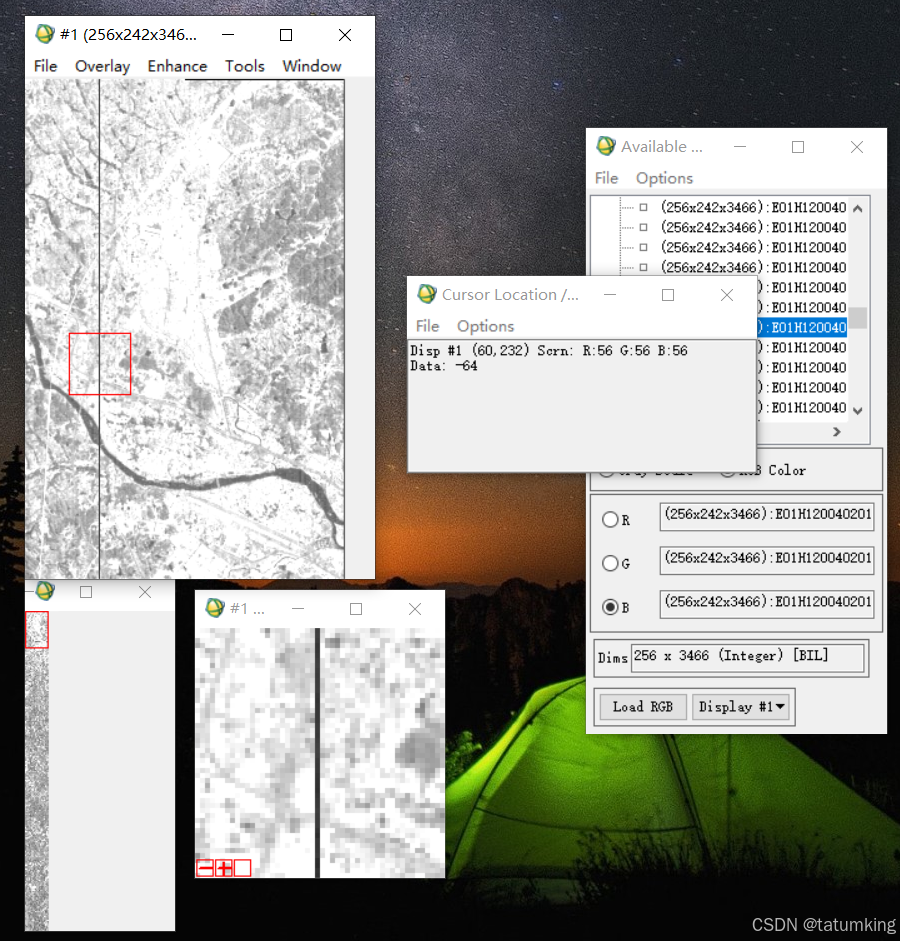The height and width of the screenshot is (941, 900).
Task: Click ENVI icon in zoom window title bar
Action: click(x=215, y=608)
